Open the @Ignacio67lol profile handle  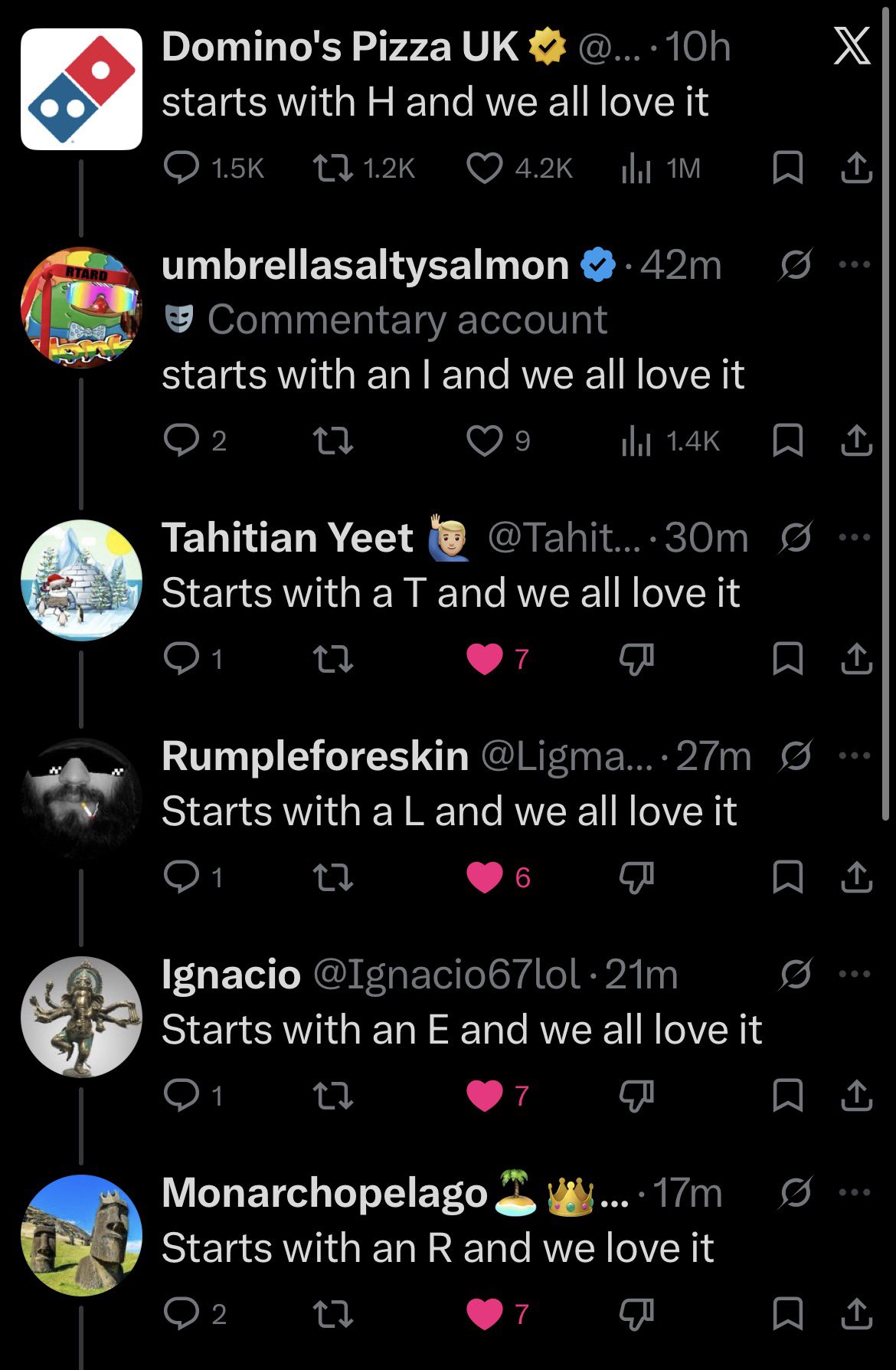pos(446,975)
